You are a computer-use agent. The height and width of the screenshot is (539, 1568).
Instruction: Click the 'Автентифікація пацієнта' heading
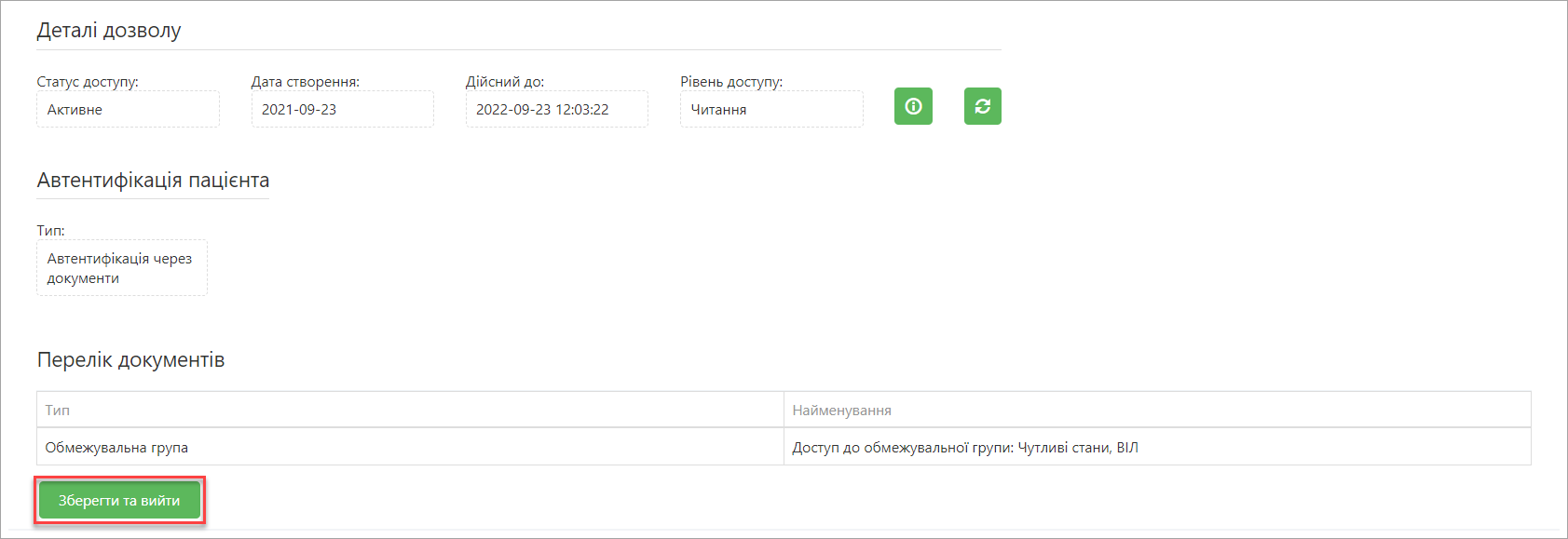click(153, 181)
